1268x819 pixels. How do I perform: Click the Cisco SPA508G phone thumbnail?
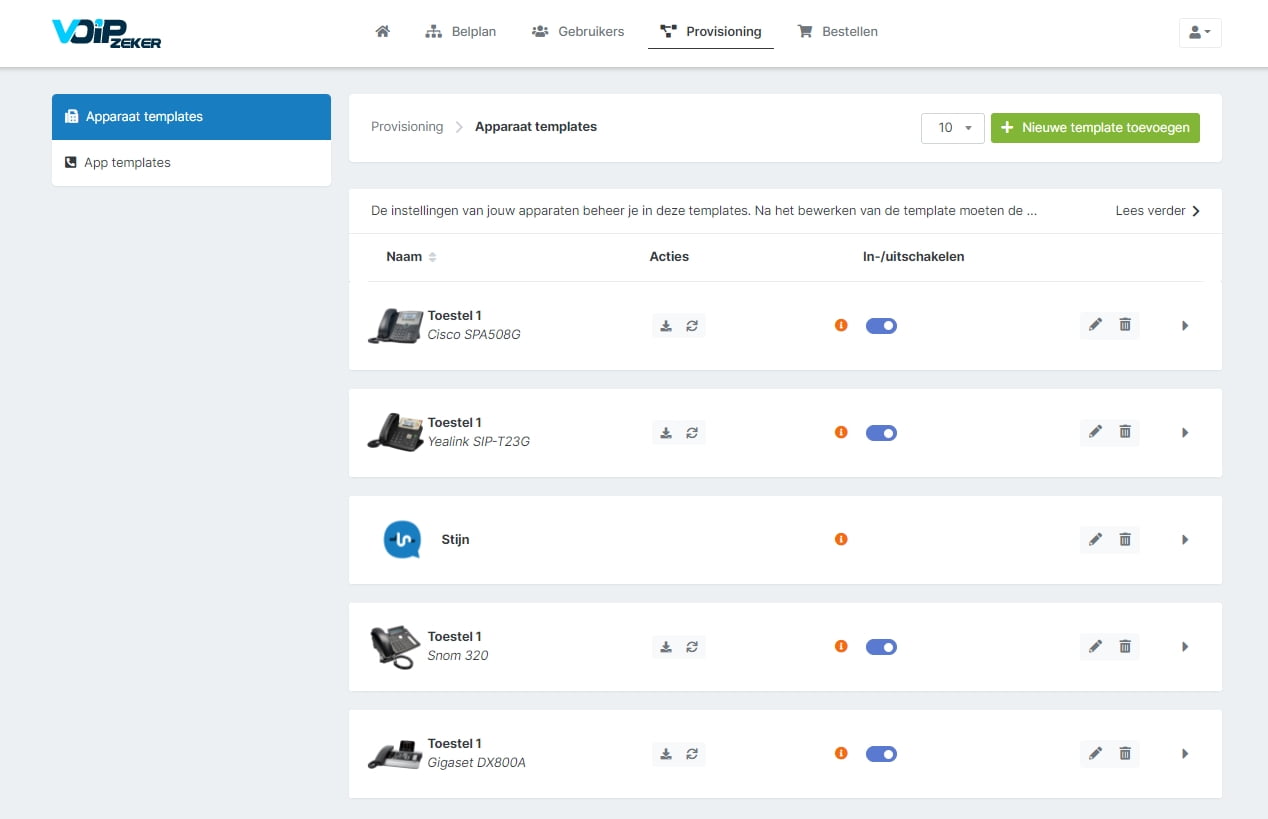coord(395,326)
